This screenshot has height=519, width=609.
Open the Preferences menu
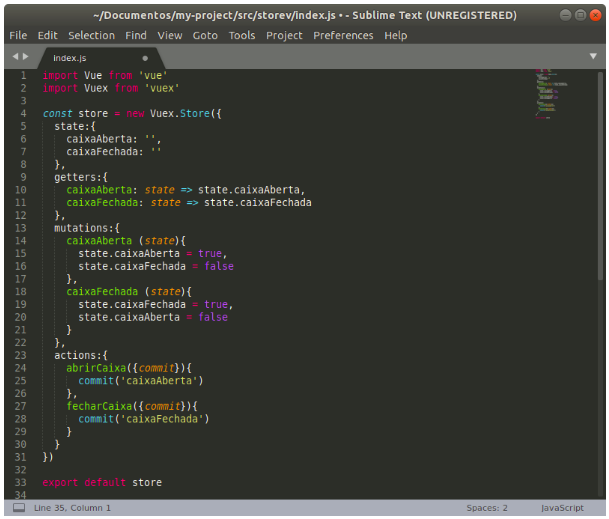(343, 35)
